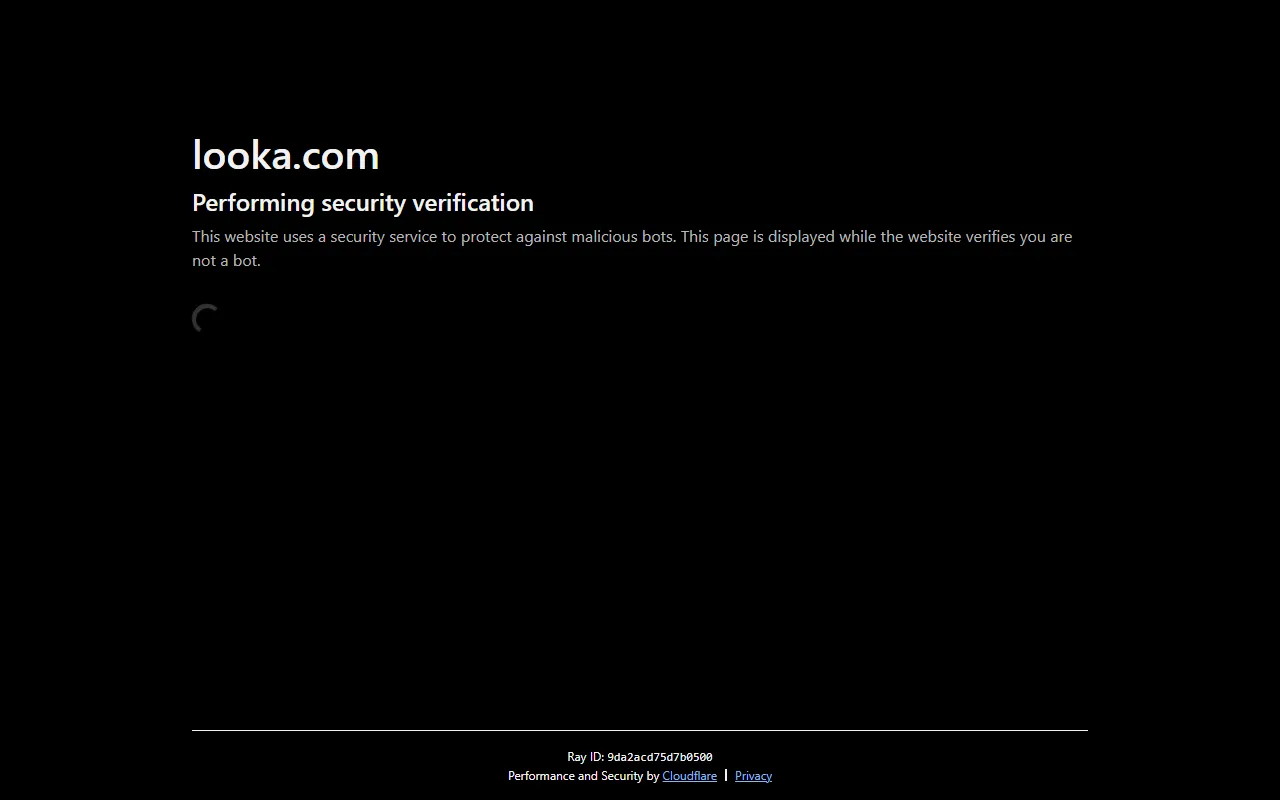Click the word 'protect' in description
The height and width of the screenshot is (800, 1280).
pyautogui.click(x=486, y=237)
